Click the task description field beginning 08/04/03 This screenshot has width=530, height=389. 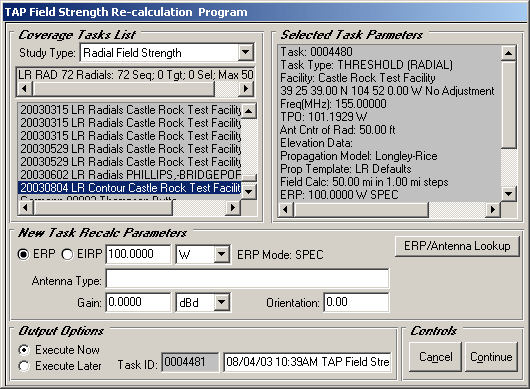(x=307, y=362)
